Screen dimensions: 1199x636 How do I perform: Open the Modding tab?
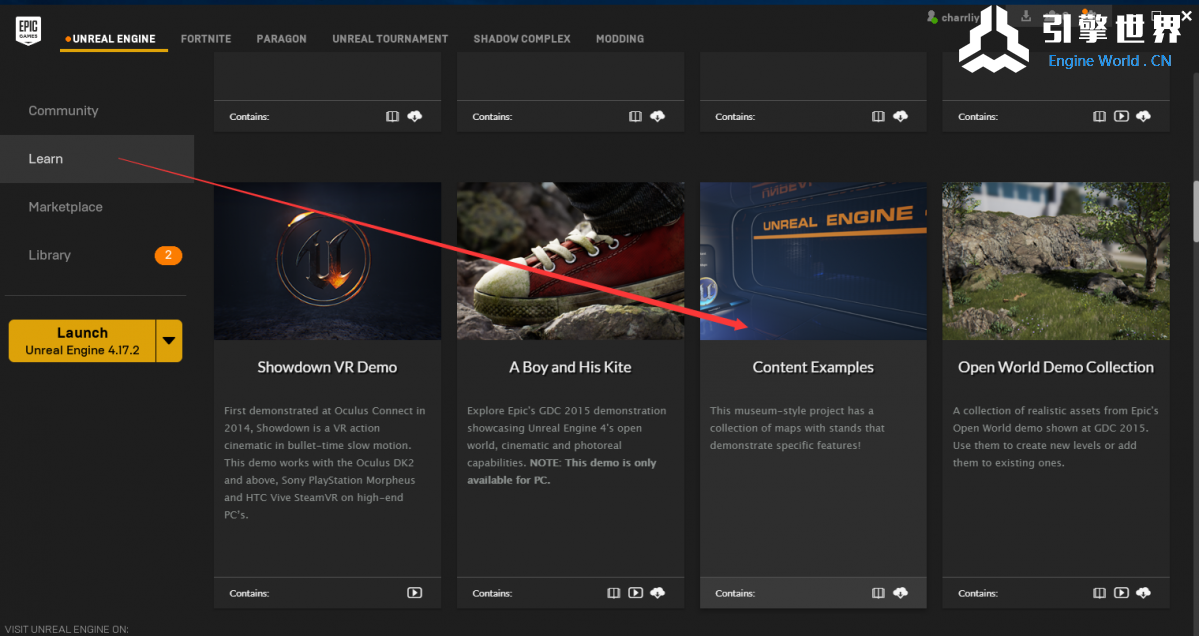click(x=620, y=39)
